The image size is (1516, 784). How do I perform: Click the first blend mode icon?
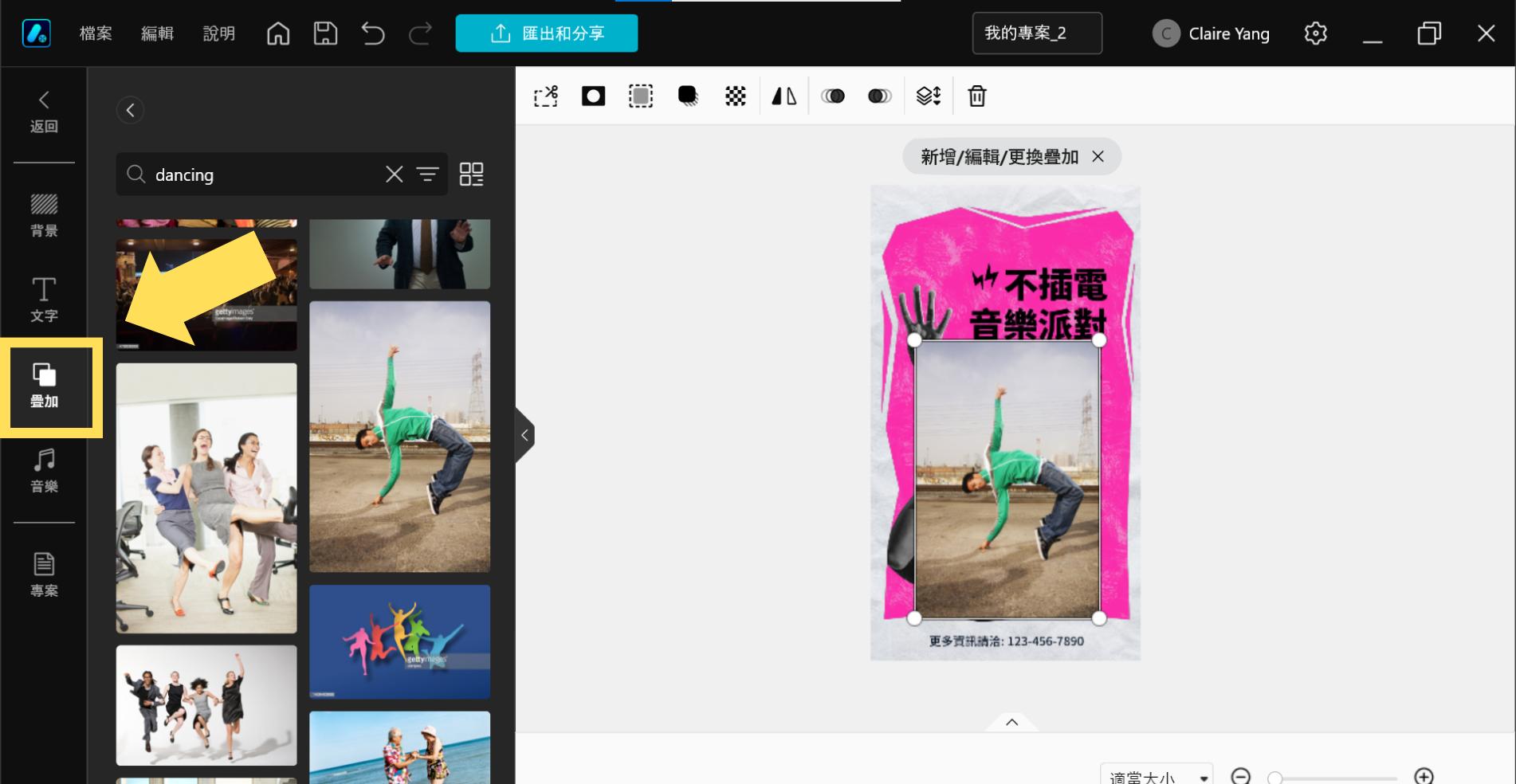833,96
